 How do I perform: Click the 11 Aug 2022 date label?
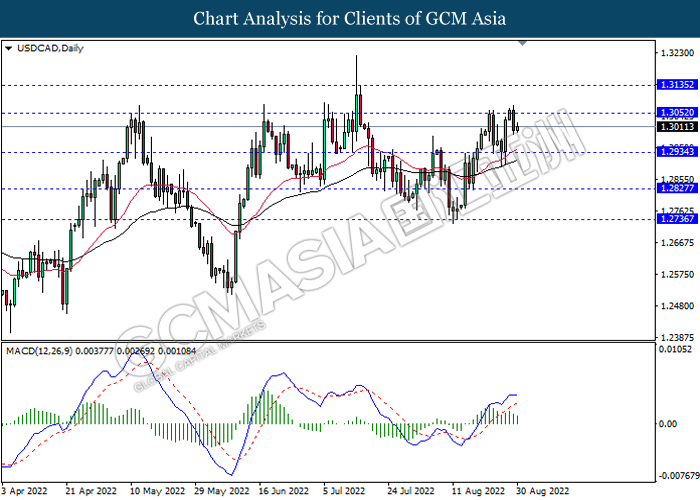pos(478,491)
